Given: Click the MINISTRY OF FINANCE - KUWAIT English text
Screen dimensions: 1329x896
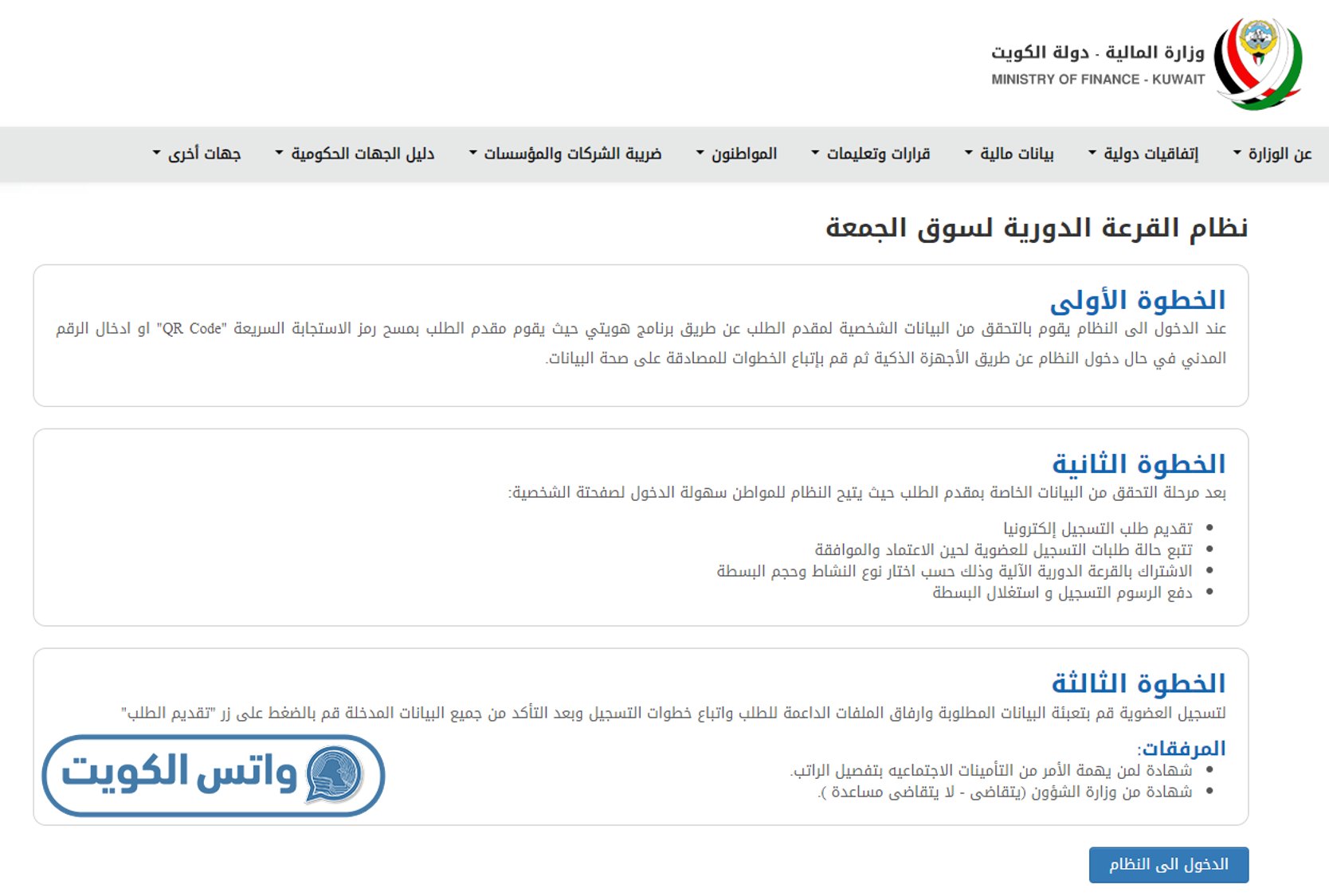Looking at the screenshot, I should click(x=1097, y=80).
